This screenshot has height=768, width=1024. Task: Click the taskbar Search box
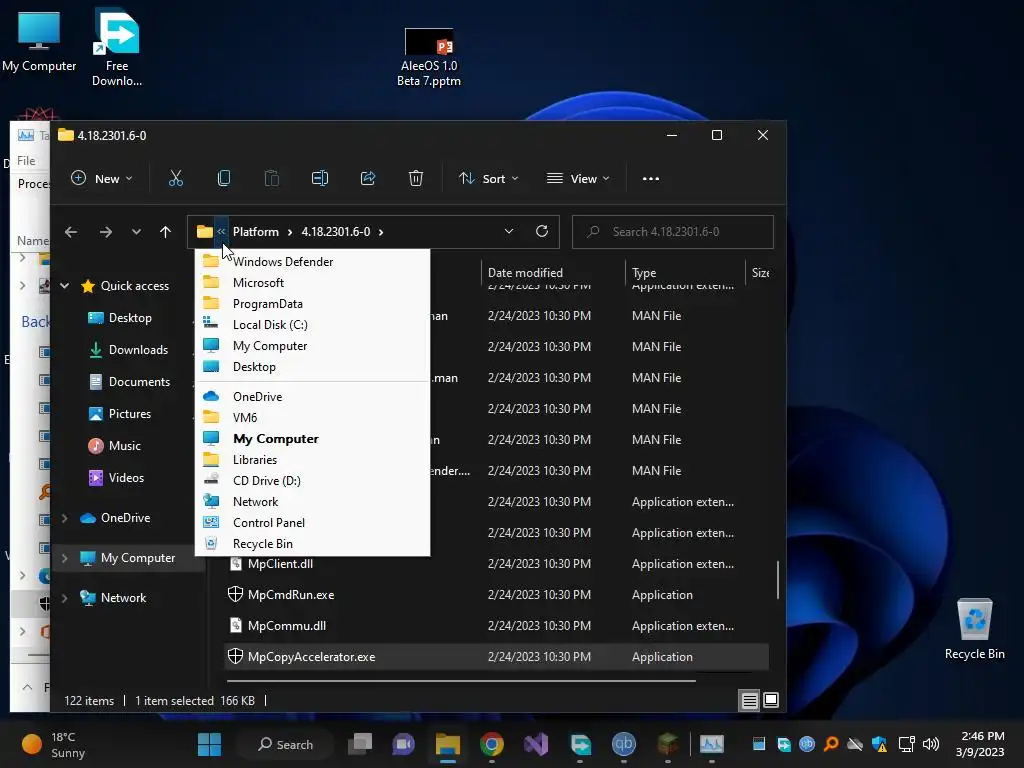285,744
